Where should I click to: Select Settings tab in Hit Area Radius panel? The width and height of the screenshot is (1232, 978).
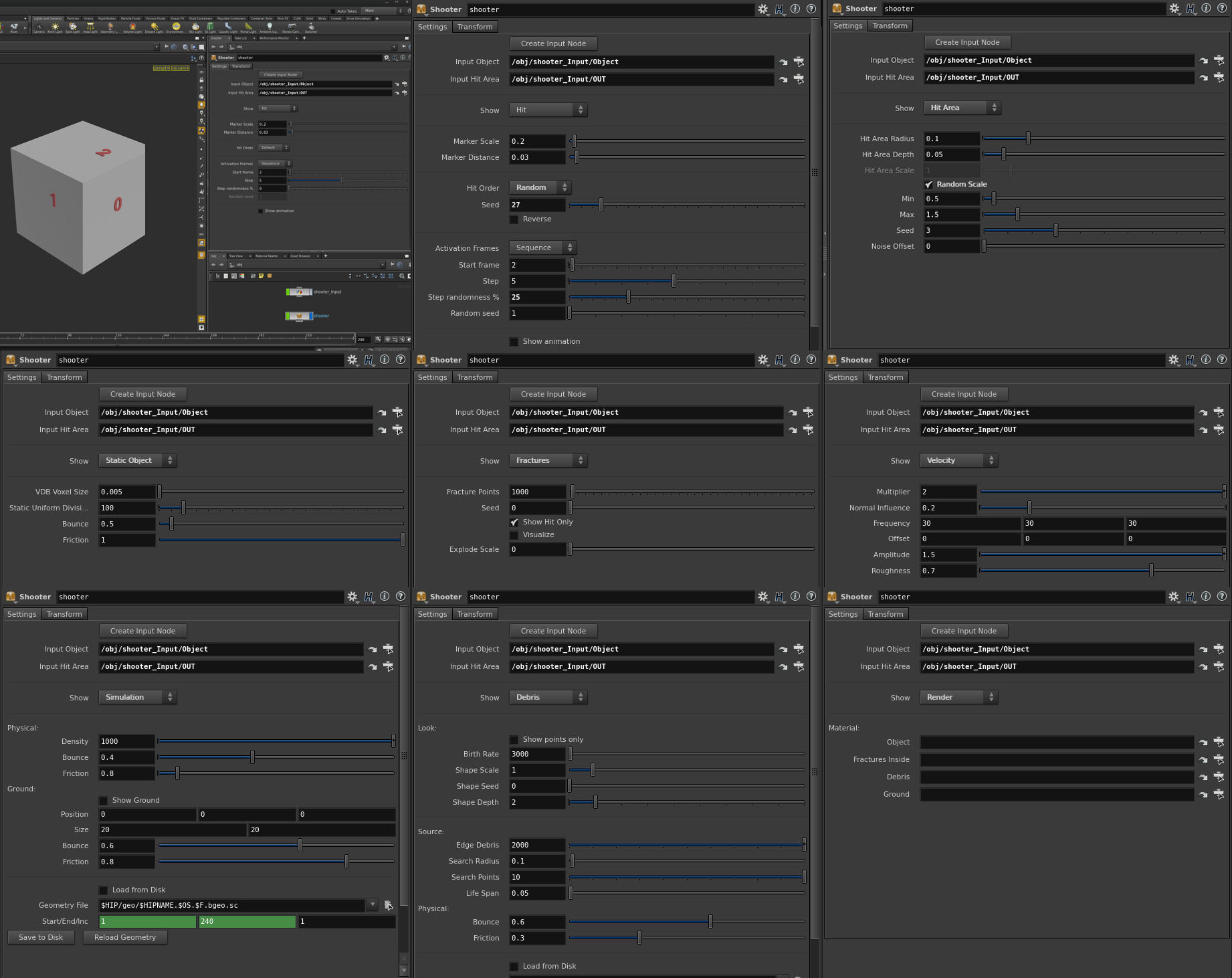click(x=848, y=25)
